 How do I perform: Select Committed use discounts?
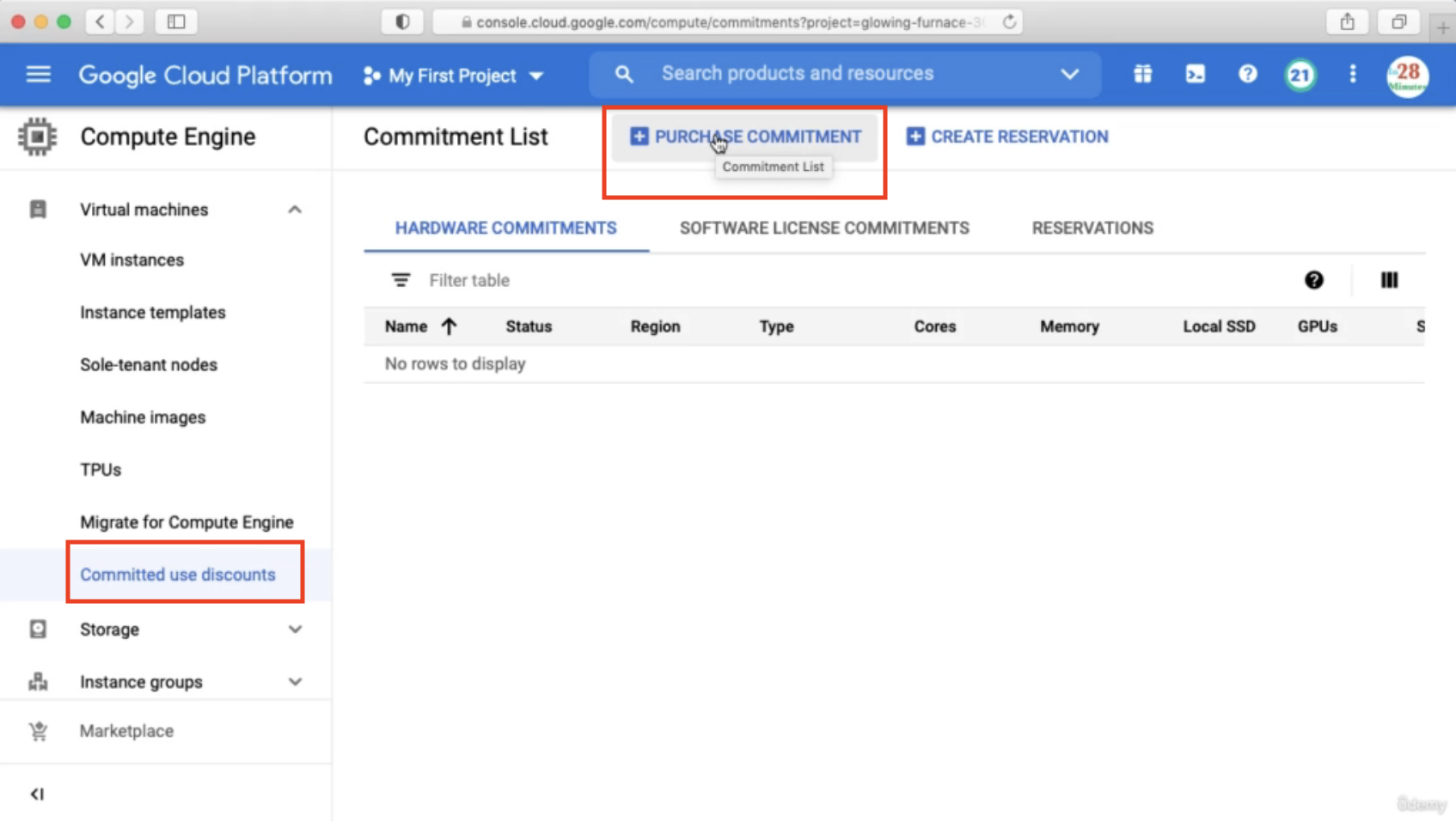178,575
